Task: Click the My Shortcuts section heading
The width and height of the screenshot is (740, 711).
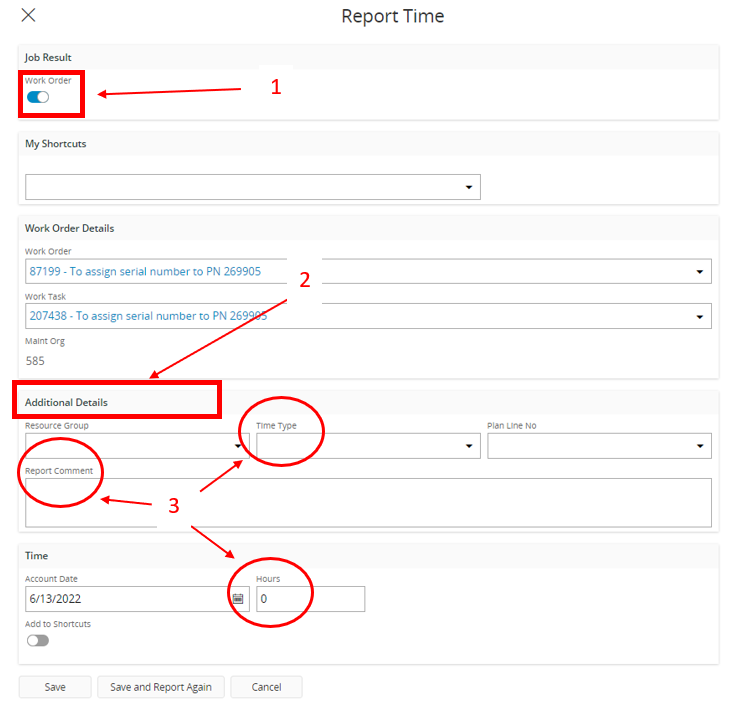Action: click(x=56, y=144)
